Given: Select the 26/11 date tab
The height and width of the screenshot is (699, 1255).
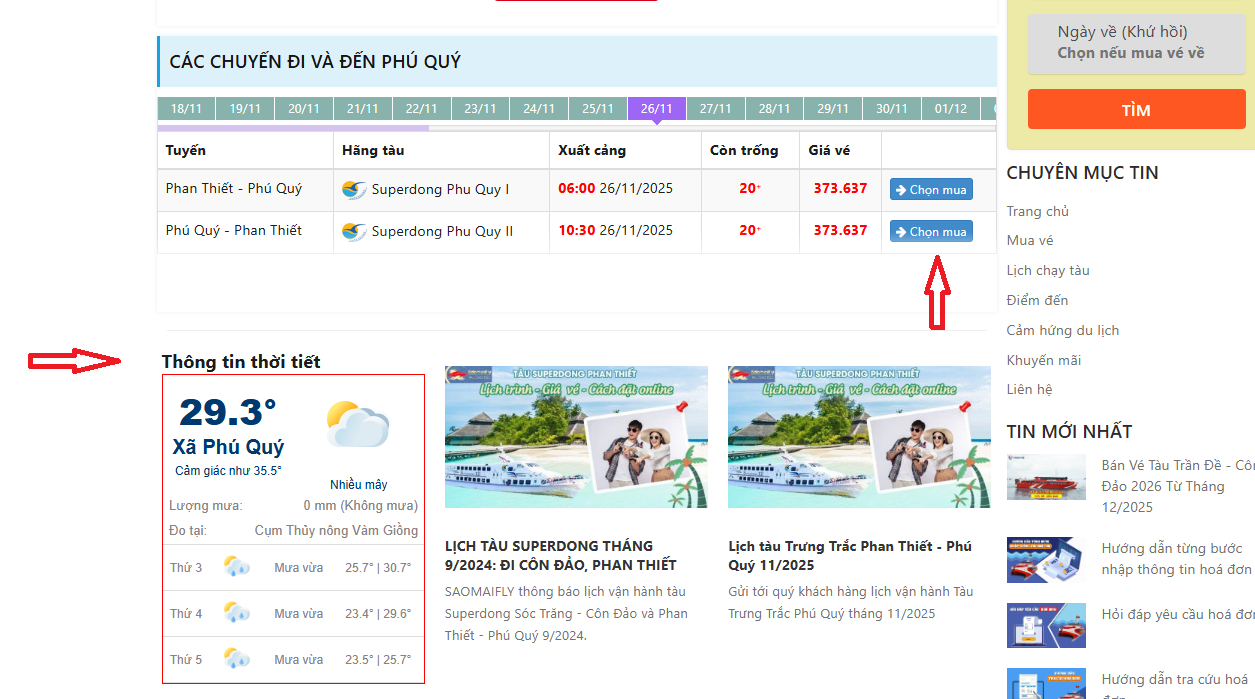Looking at the screenshot, I should pyautogui.click(x=656, y=109).
